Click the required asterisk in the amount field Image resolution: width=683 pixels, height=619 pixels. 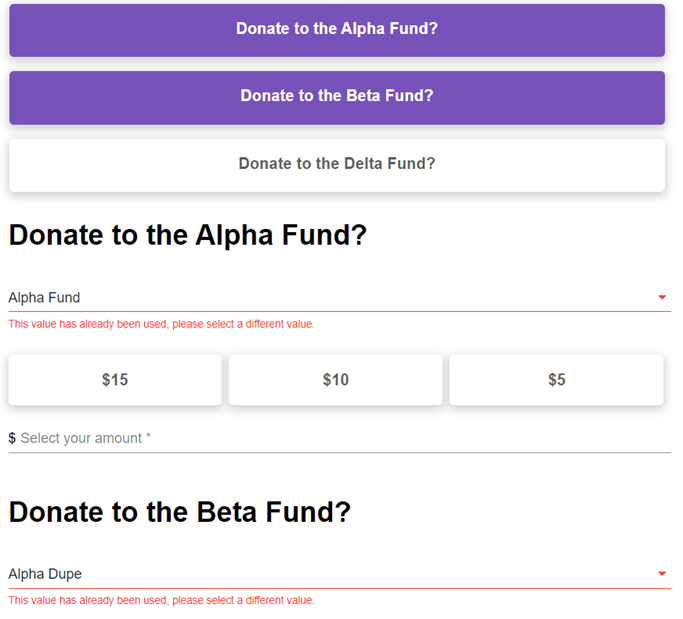tap(148, 438)
